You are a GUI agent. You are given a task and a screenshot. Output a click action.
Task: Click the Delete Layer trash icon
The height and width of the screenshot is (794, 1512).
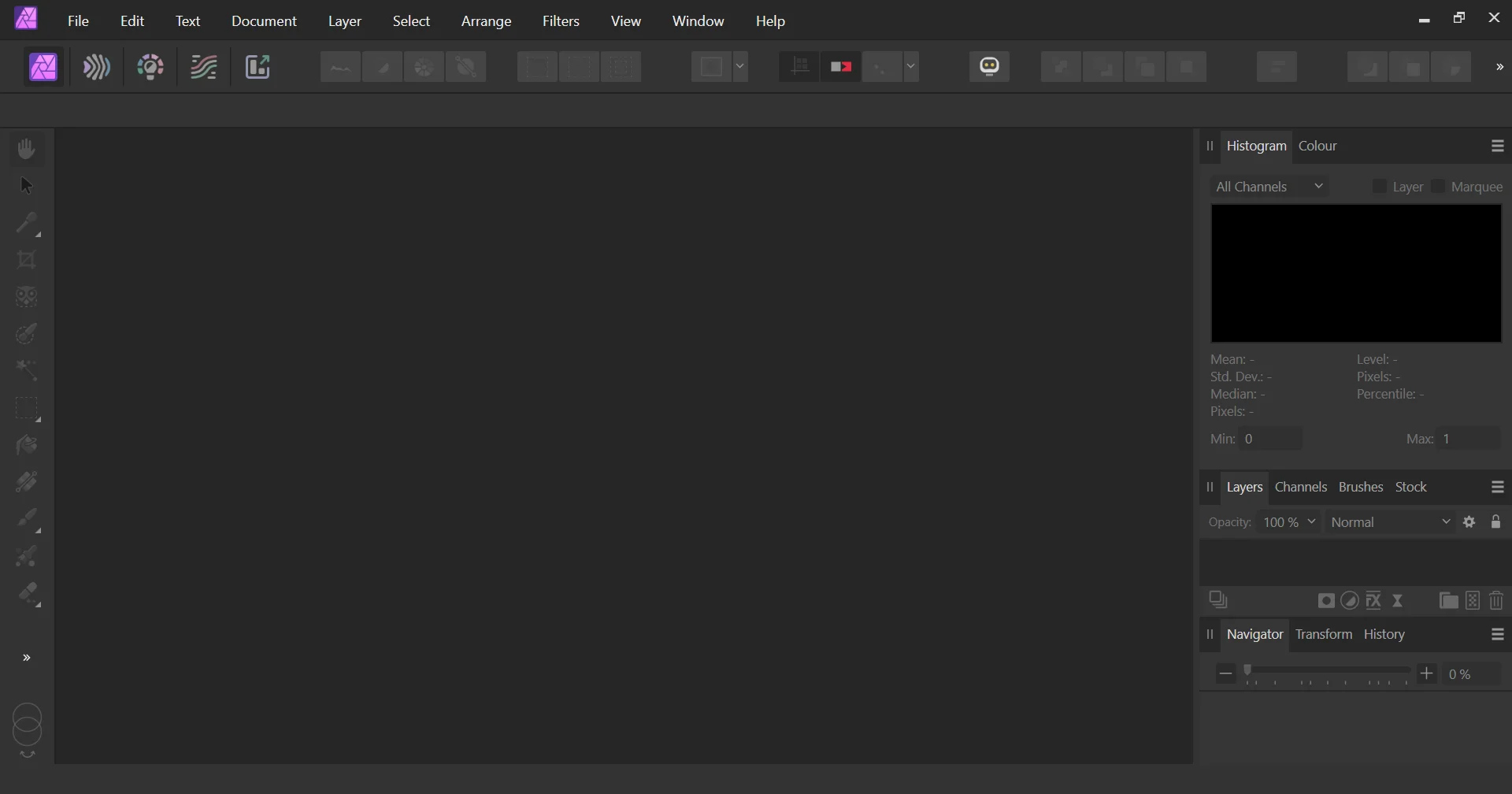[1497, 601]
